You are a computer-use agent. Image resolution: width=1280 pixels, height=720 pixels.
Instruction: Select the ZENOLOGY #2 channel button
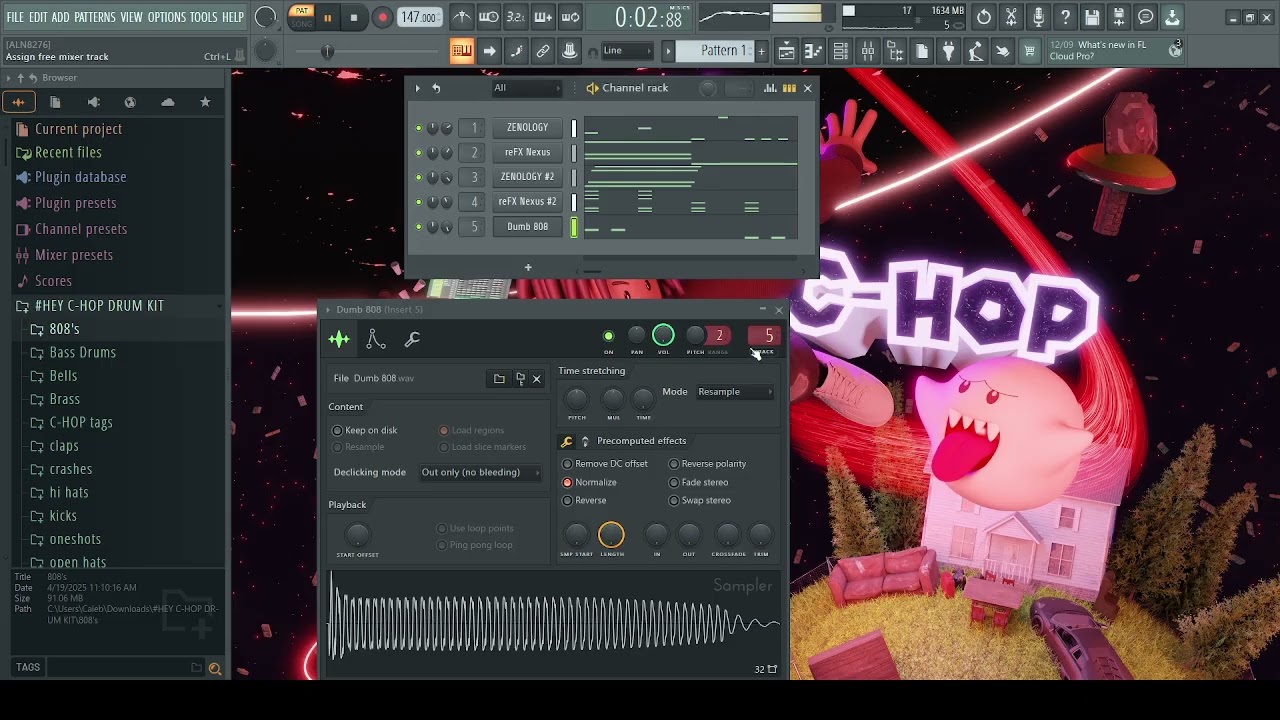coord(527,177)
